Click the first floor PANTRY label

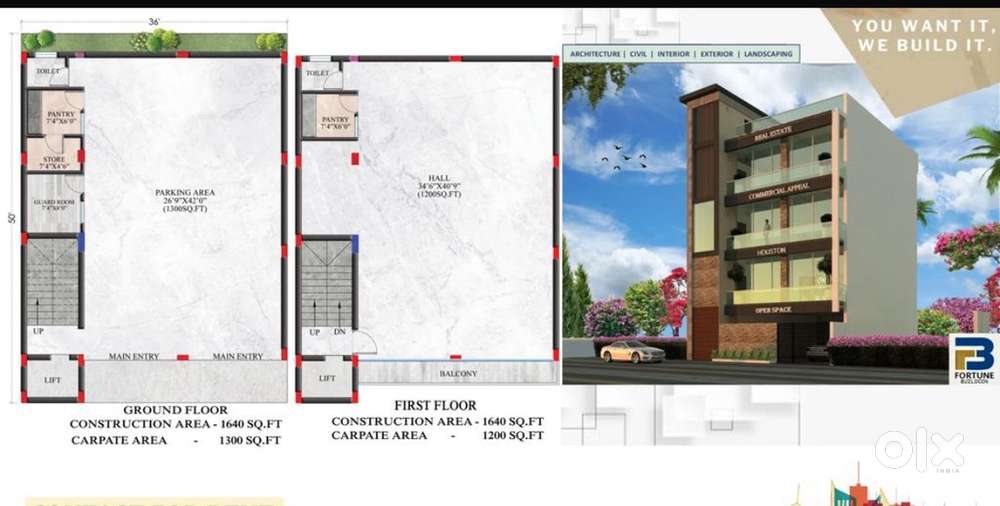click(335, 123)
